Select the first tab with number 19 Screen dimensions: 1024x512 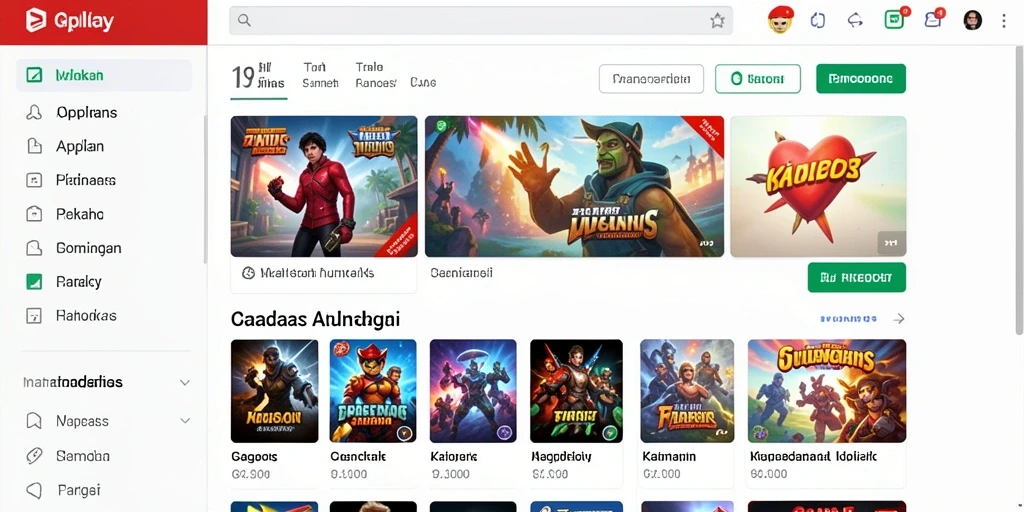click(x=259, y=77)
